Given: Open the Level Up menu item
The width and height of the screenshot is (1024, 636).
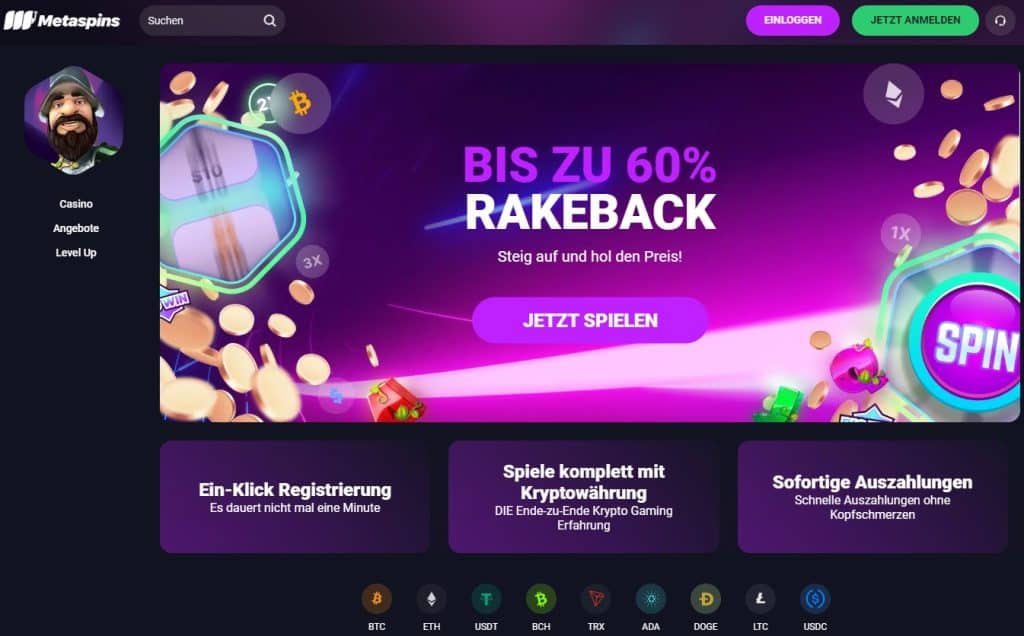Looking at the screenshot, I should click(76, 253).
